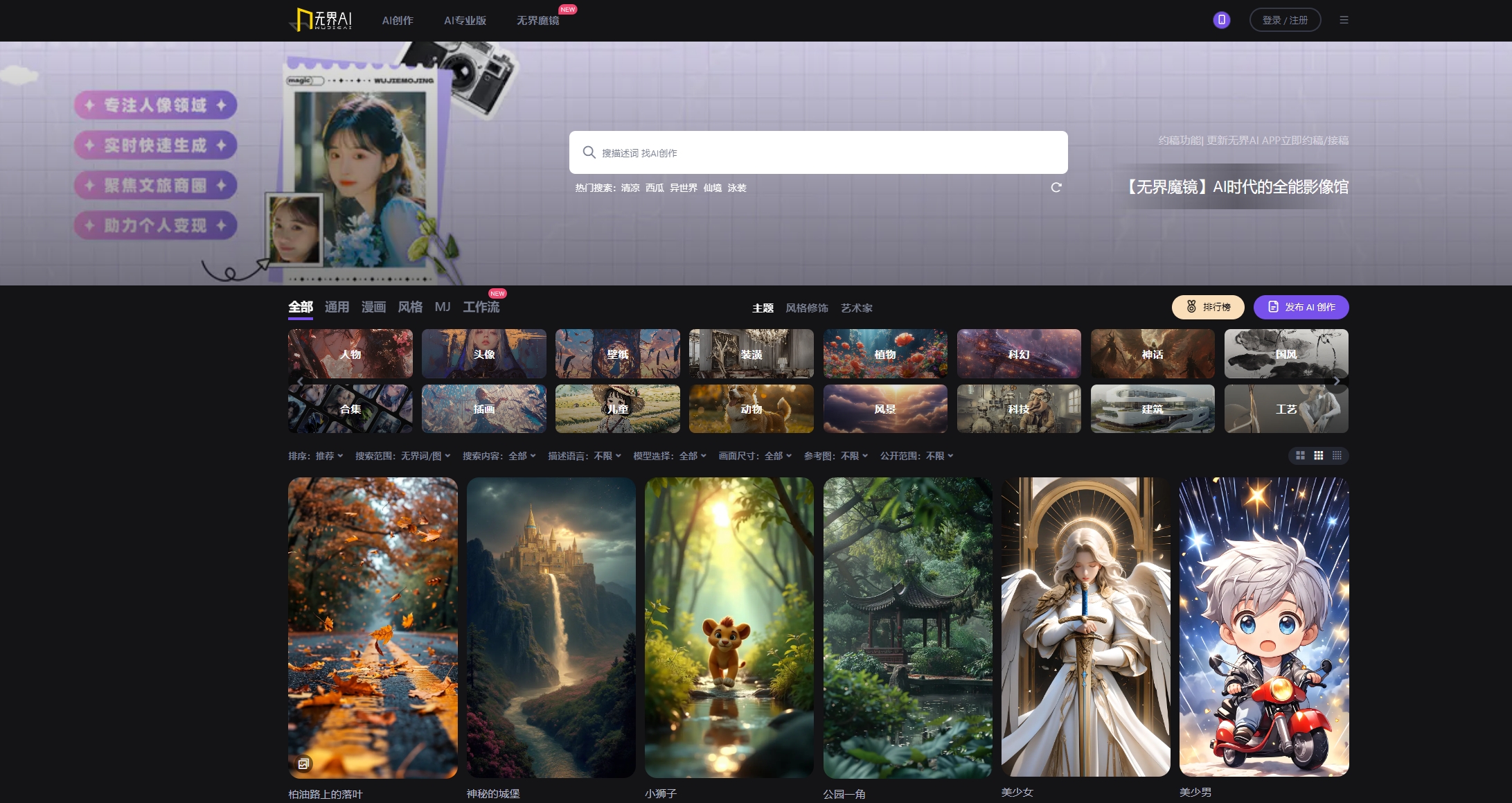Screen dimensions: 1512x803
Task: Switch to 主题 category filter
Action: tap(763, 308)
